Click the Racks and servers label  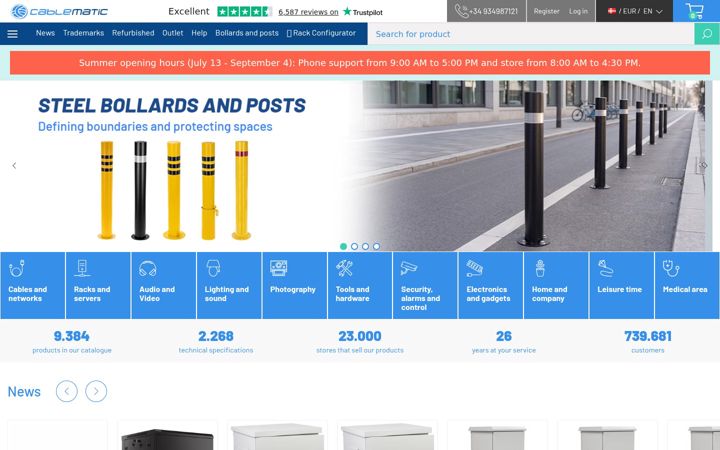pyautogui.click(x=92, y=294)
